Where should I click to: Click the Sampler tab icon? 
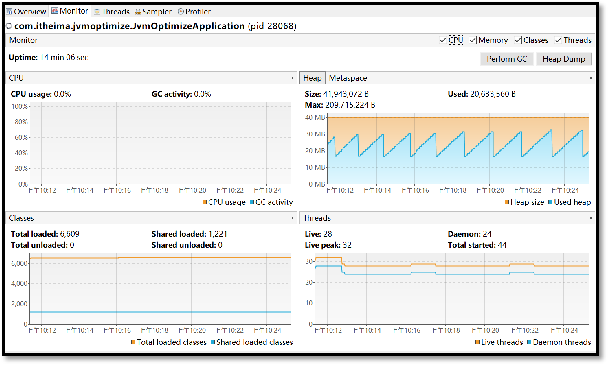click(x=138, y=12)
